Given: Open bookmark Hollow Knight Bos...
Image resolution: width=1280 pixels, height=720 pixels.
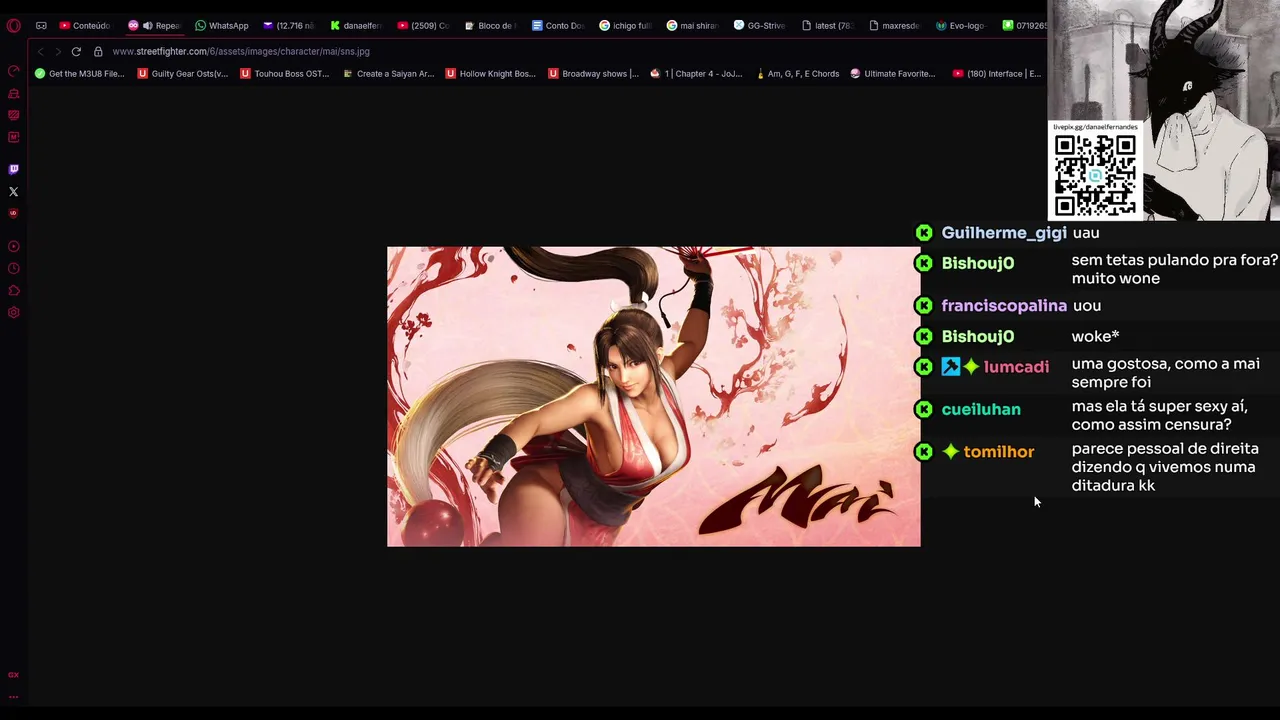Looking at the screenshot, I should 491,74.
